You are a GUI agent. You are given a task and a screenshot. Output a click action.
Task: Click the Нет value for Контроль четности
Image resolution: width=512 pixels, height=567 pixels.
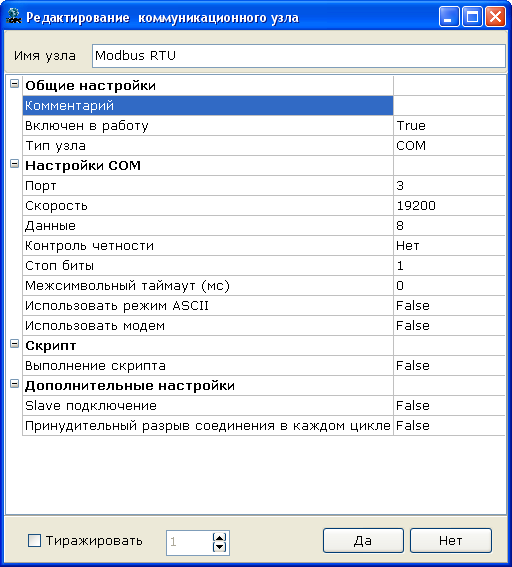point(449,246)
